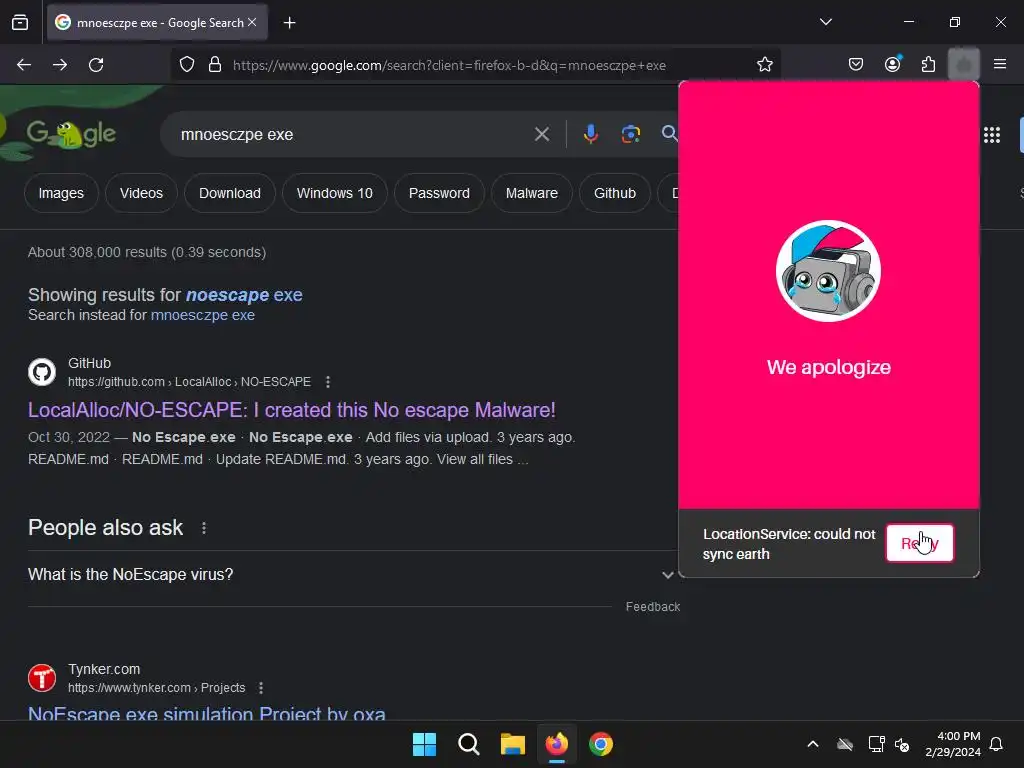Viewport: 1024px width, 768px height.
Task: Bookmark this page with the star icon
Action: pos(765,65)
